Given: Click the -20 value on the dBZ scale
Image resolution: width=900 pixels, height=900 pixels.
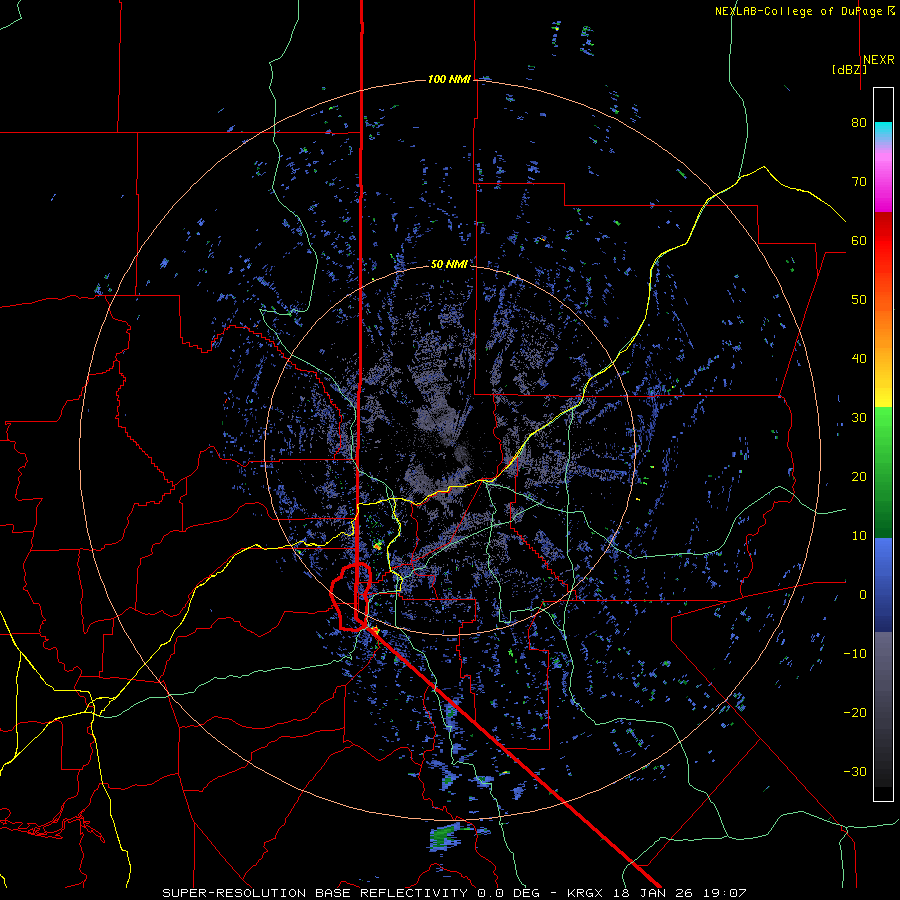Looking at the screenshot, I should pyautogui.click(x=855, y=713).
